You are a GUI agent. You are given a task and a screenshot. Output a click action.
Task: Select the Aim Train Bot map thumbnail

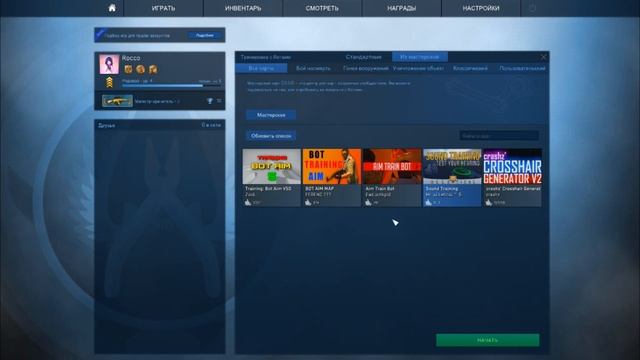pos(392,167)
